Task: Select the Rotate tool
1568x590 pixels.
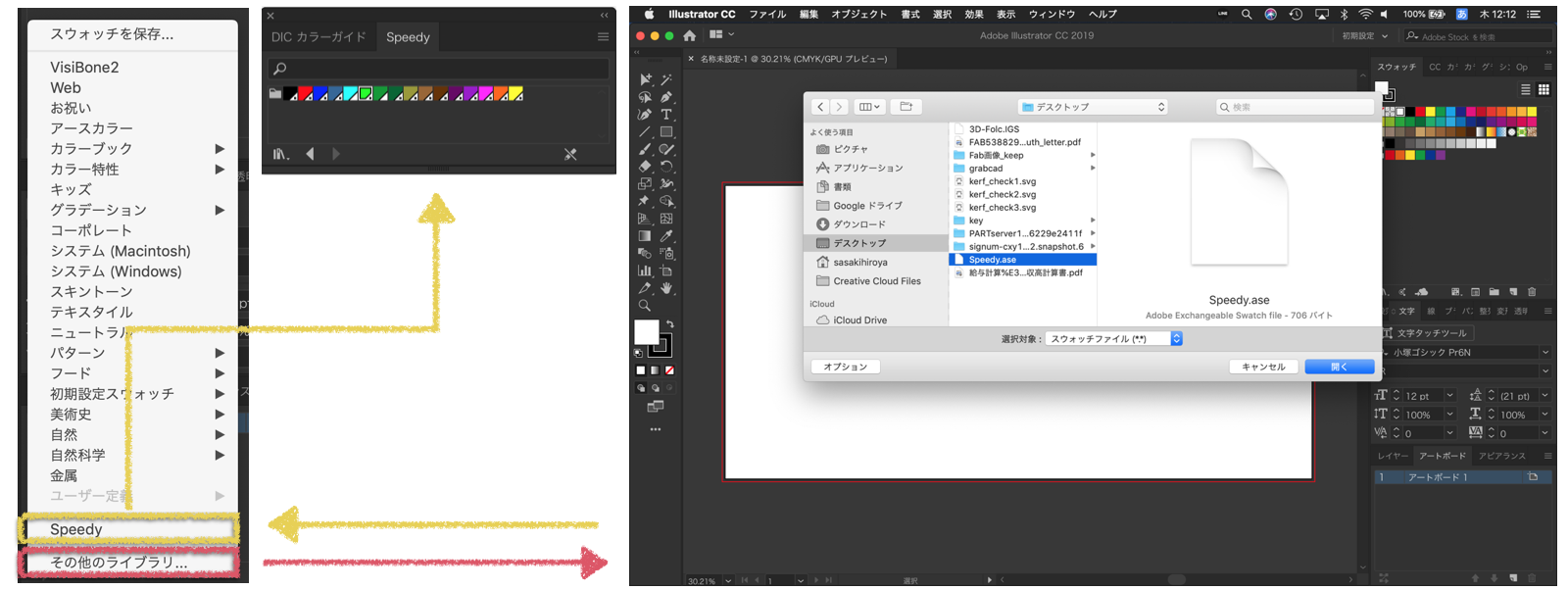Action: coord(666,166)
